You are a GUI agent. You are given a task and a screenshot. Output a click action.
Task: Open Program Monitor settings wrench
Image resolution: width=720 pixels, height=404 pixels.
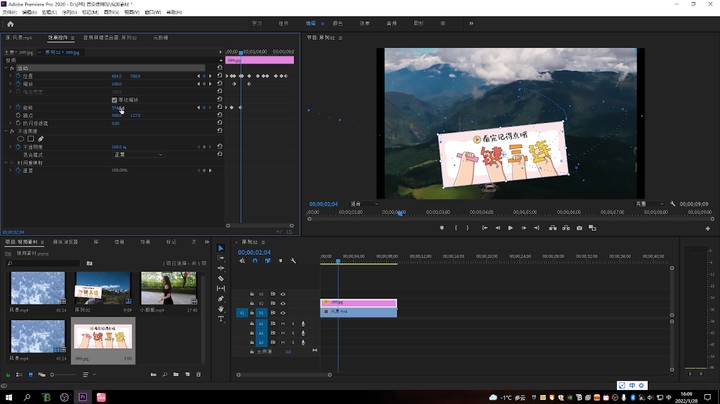673,203
